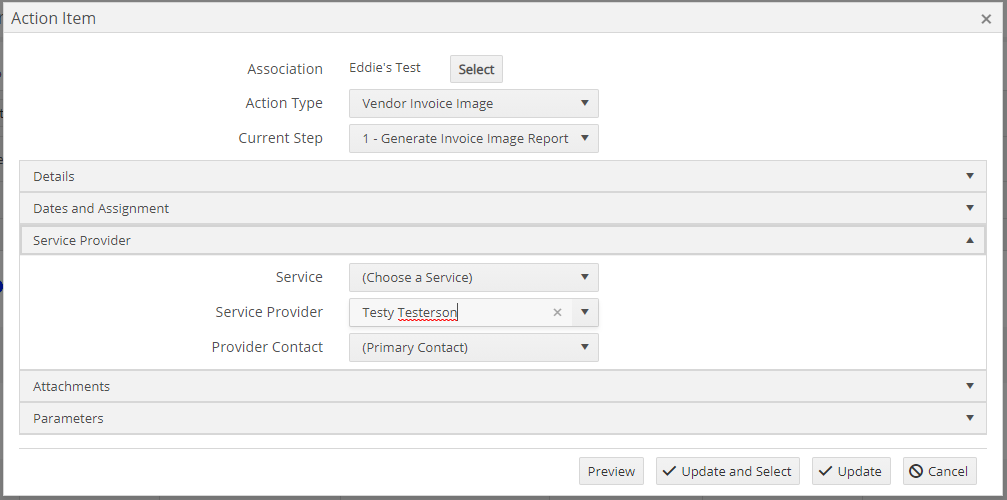Screen dimensions: 1007x500
Task: Close the Action Item dialog
Action: [986, 19]
